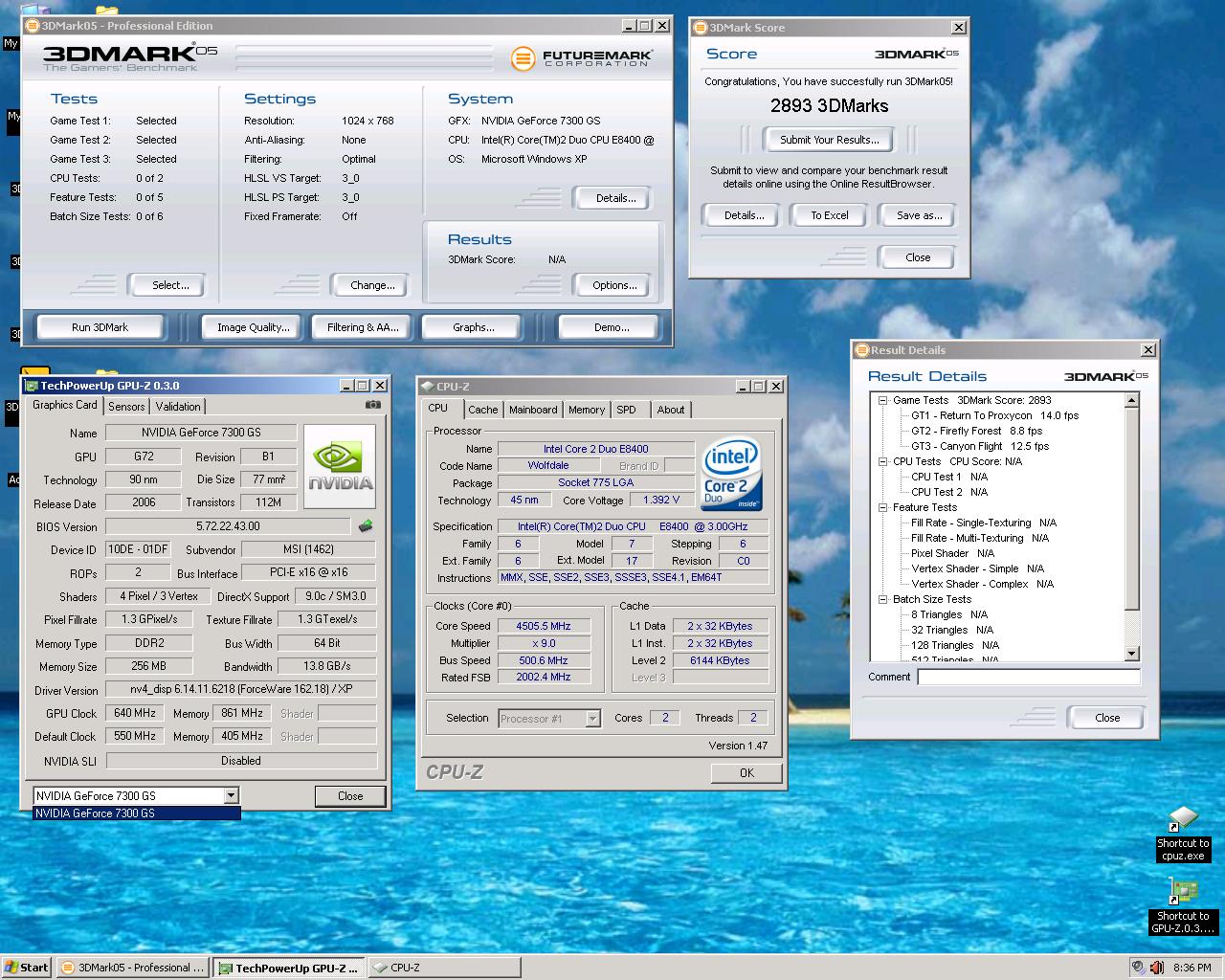This screenshot has width=1225, height=980.
Task: Click the Core Speed value 4505.5 MHz
Action: click(x=543, y=626)
